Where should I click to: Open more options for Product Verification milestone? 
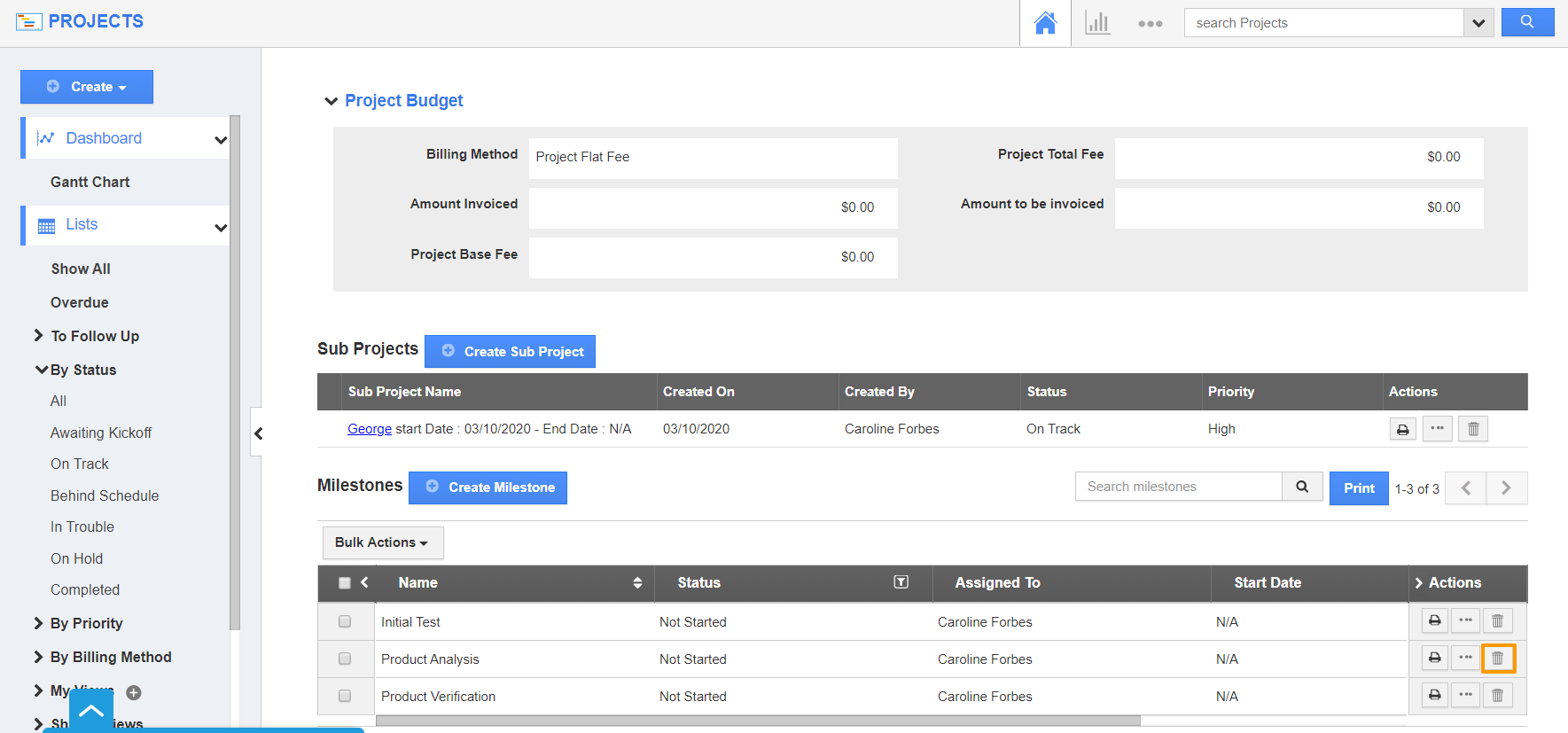(1466, 696)
